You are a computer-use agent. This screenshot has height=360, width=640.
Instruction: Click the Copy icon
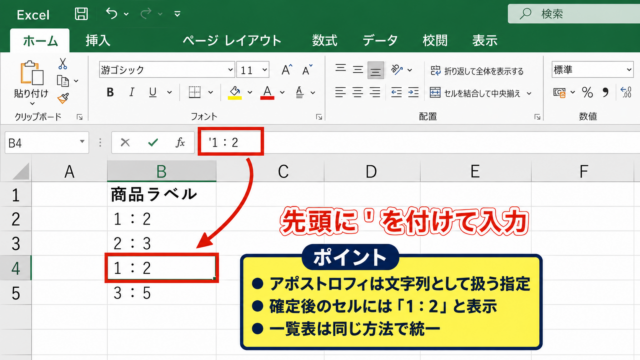62,81
